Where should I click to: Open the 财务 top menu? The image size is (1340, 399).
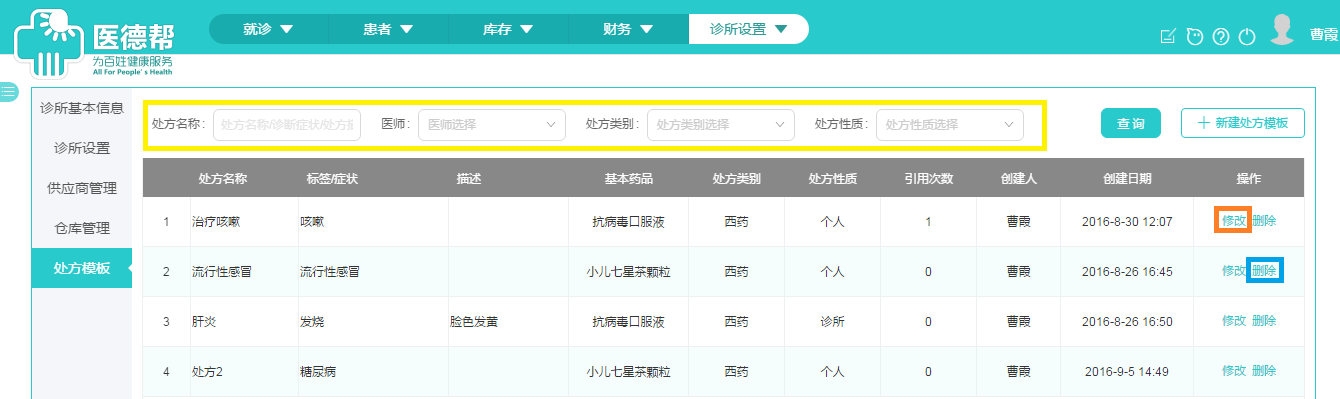tap(628, 29)
